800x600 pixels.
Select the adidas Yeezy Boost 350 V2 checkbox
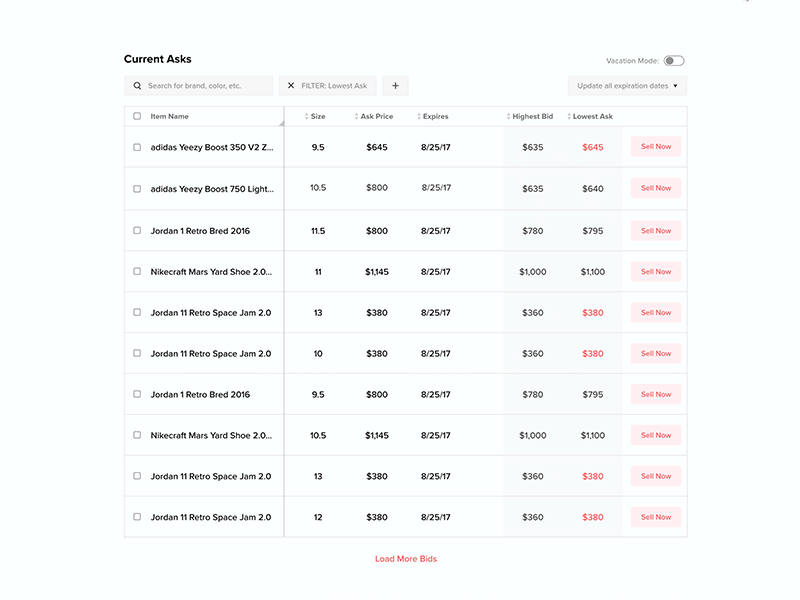[x=137, y=147]
